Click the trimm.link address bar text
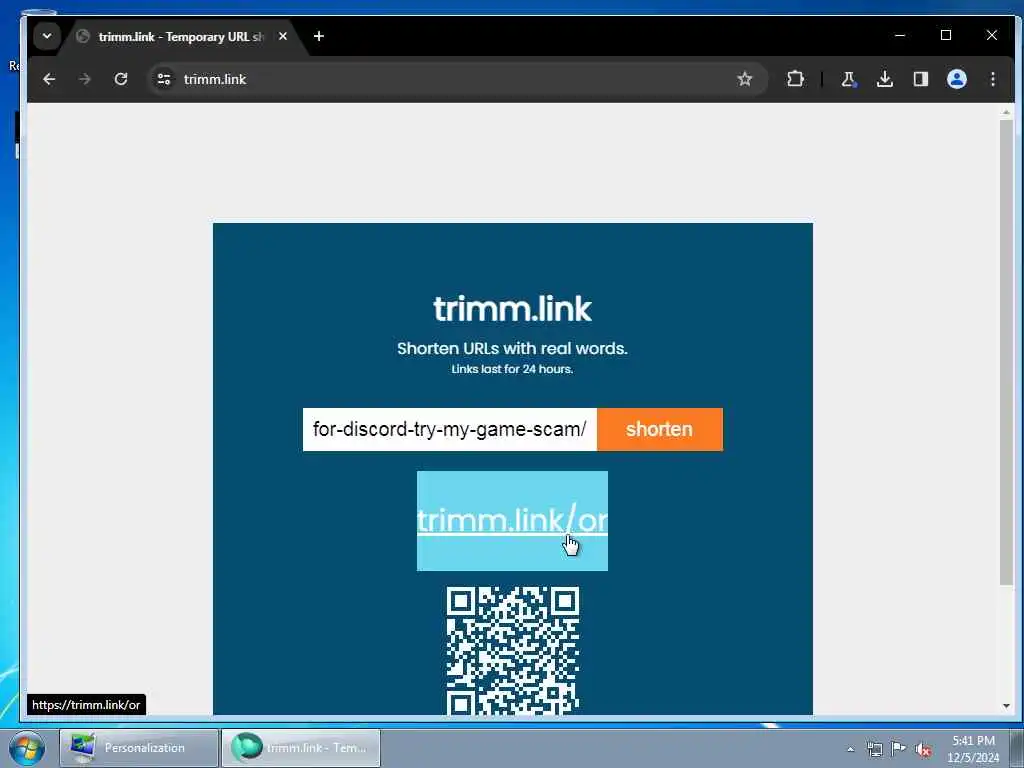The width and height of the screenshot is (1024, 768). tap(215, 79)
